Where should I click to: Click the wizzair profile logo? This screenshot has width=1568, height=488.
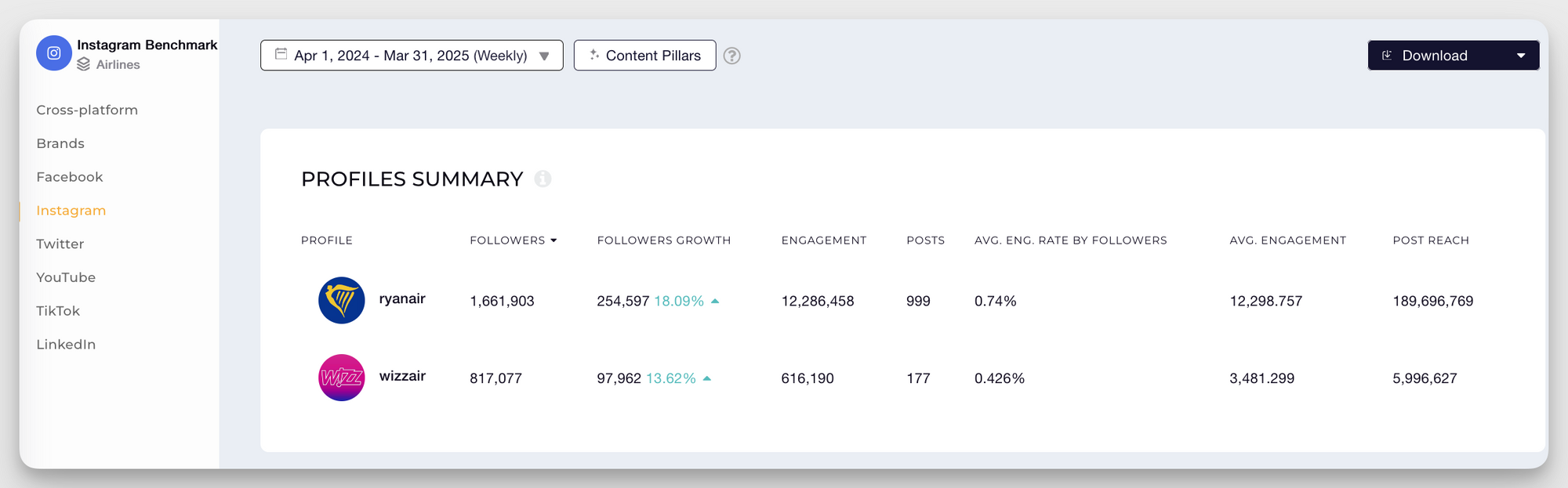(x=342, y=378)
